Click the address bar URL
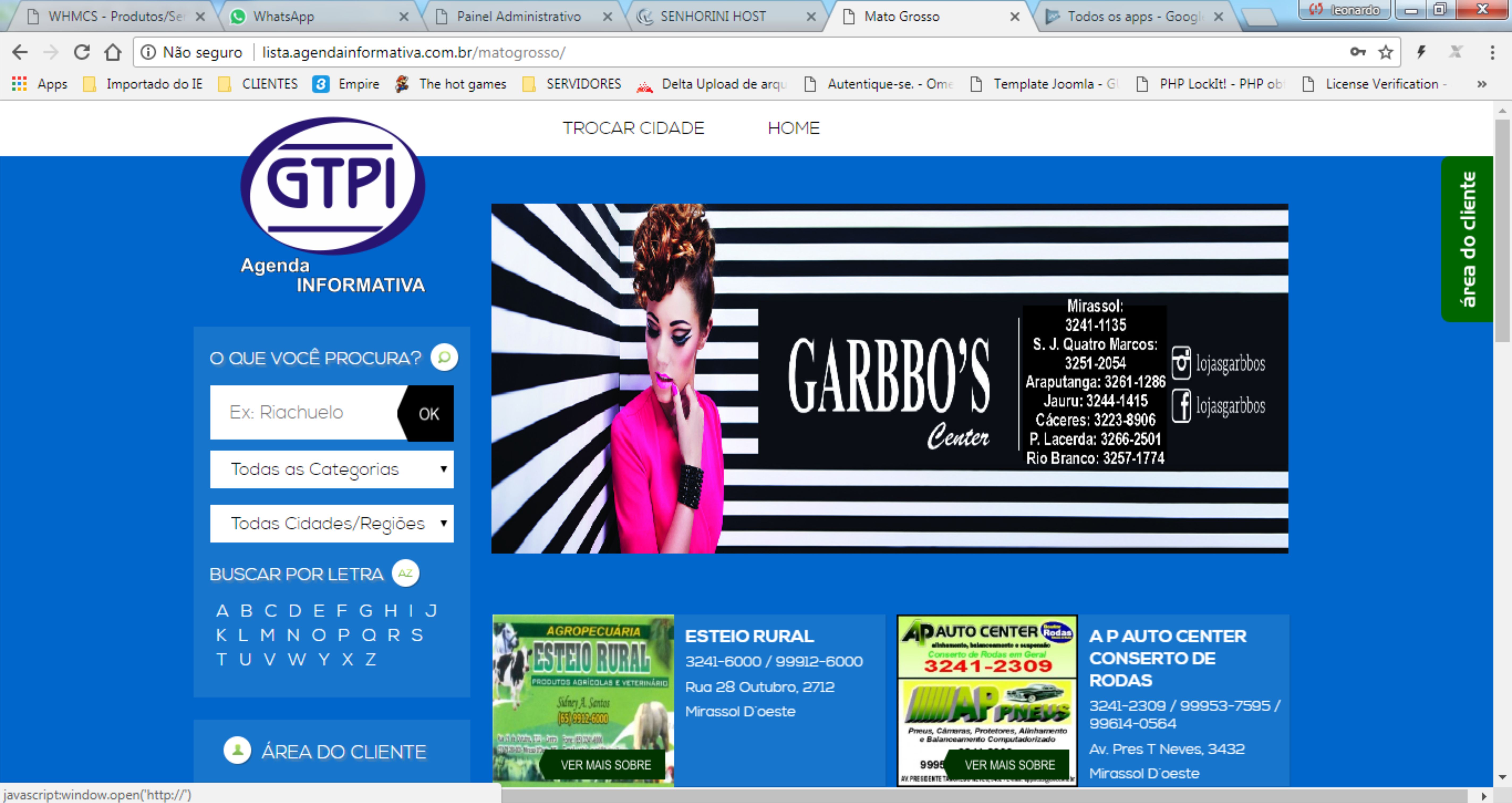 pos(414,52)
